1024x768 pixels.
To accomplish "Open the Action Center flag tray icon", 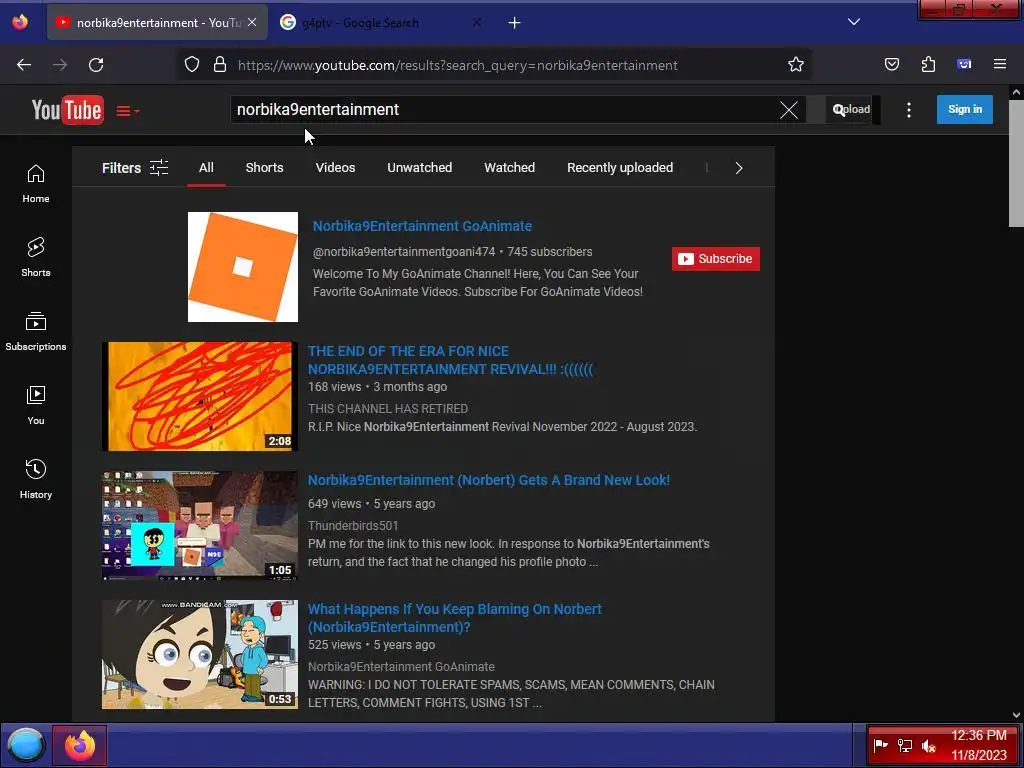I will (x=881, y=745).
